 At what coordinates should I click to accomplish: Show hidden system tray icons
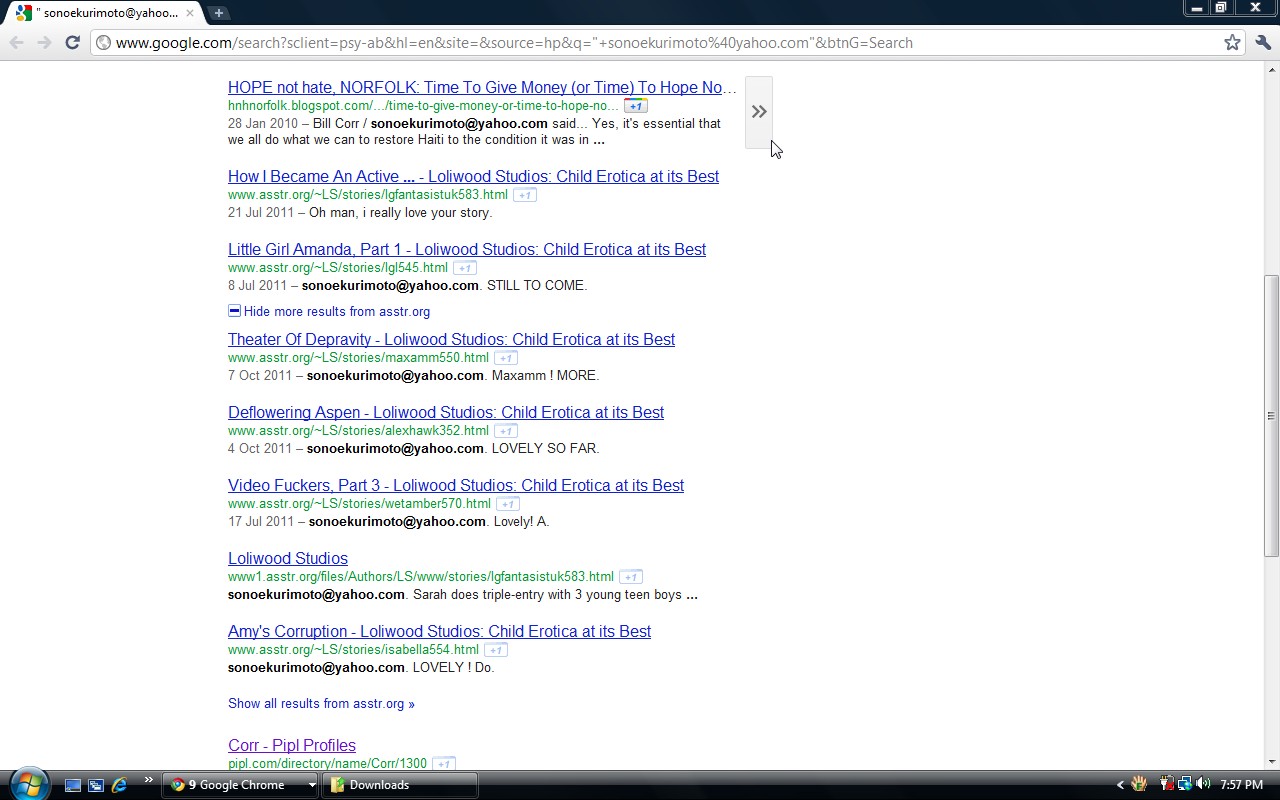[1121, 785]
